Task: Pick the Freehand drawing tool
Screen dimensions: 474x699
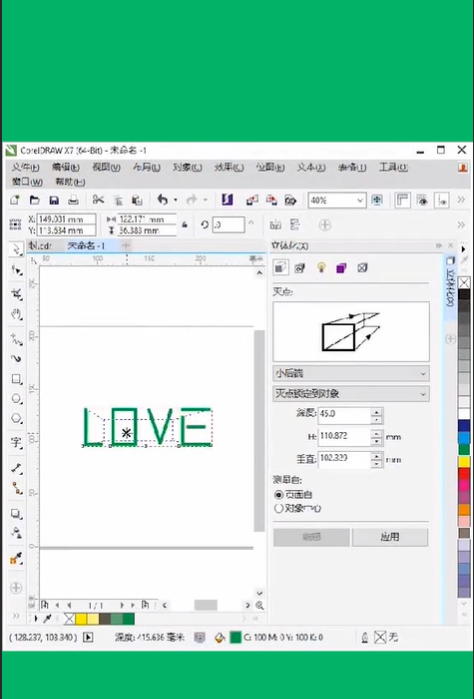Action: coord(16,339)
